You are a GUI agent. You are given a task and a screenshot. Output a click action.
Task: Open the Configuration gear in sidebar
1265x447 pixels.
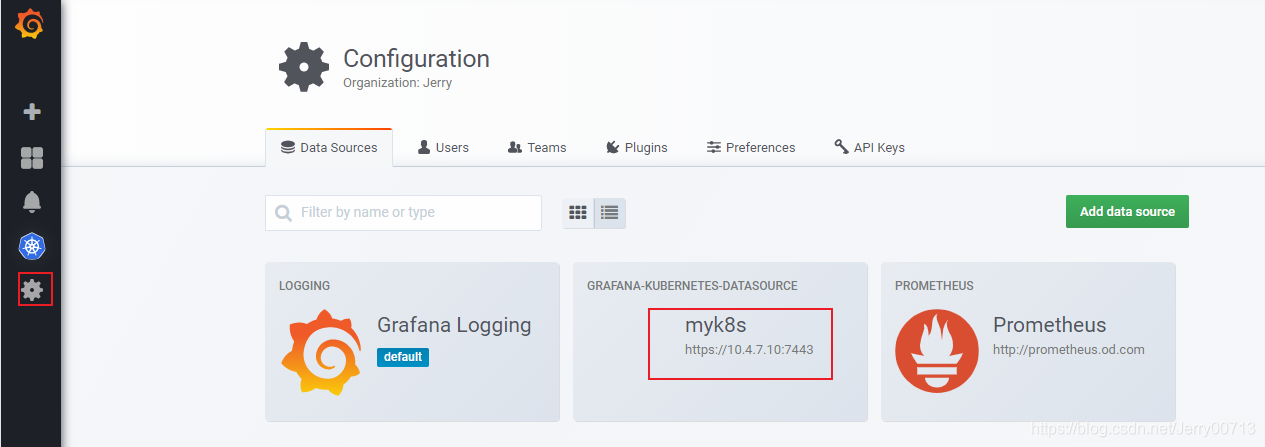click(x=32, y=290)
